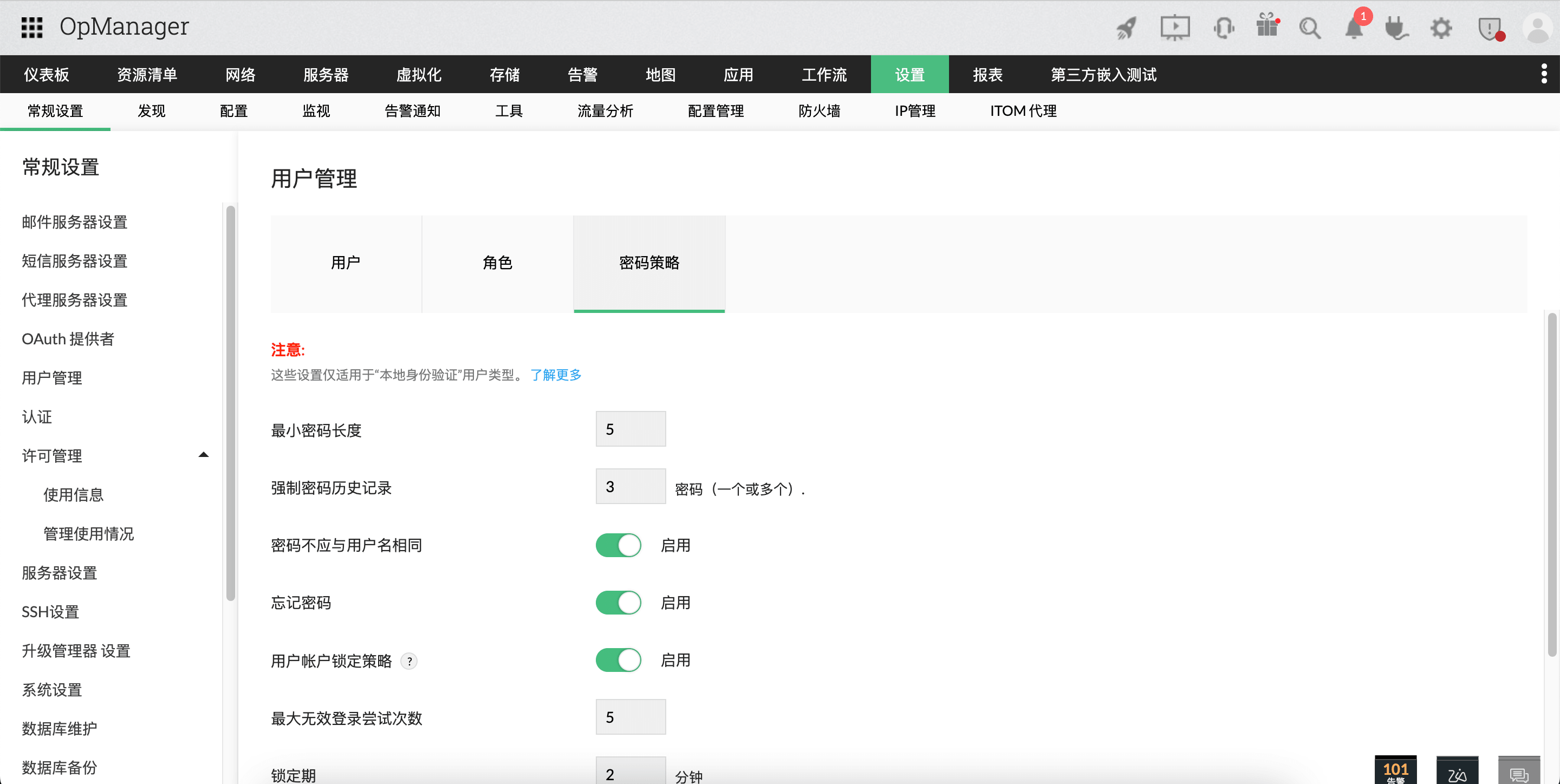Open the three-dot overflow menu on nav bar

pos(1544,74)
